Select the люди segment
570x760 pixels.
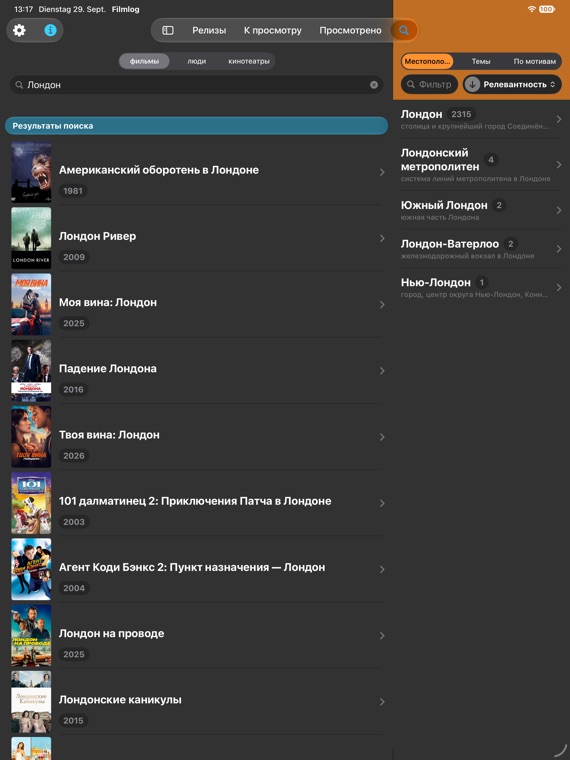click(197, 61)
